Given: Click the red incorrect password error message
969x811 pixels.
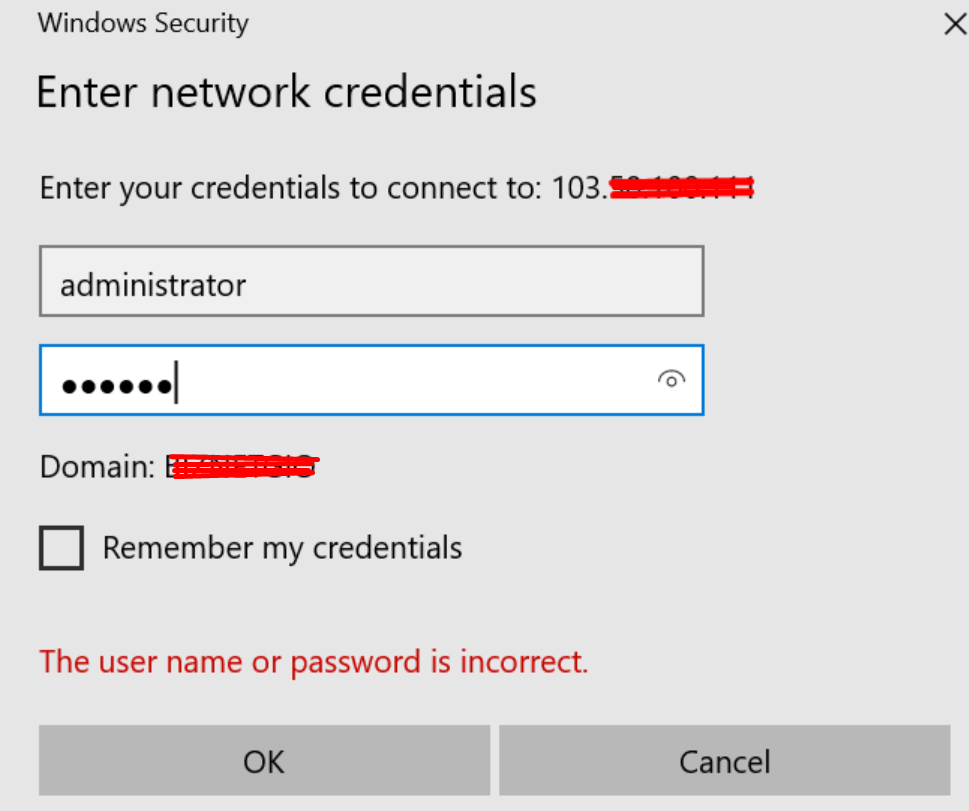Looking at the screenshot, I should pyautogui.click(x=313, y=662).
